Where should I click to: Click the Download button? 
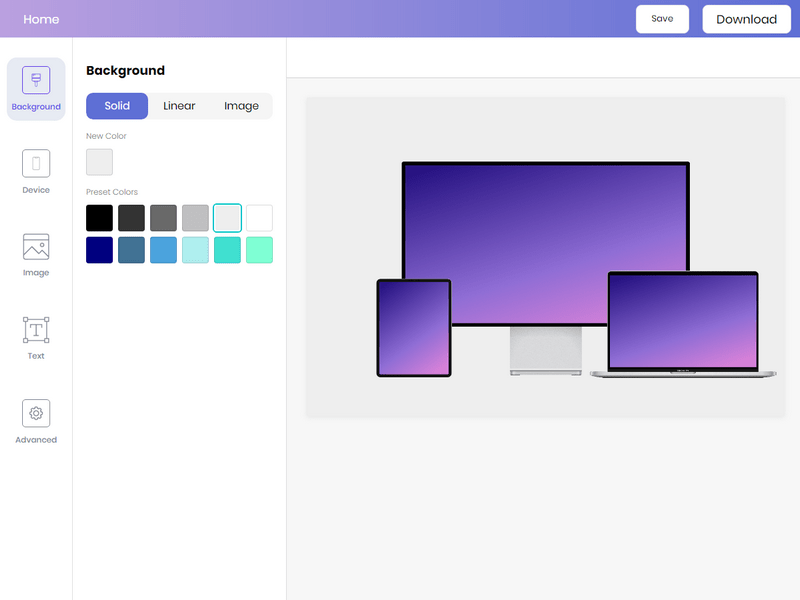tap(746, 19)
